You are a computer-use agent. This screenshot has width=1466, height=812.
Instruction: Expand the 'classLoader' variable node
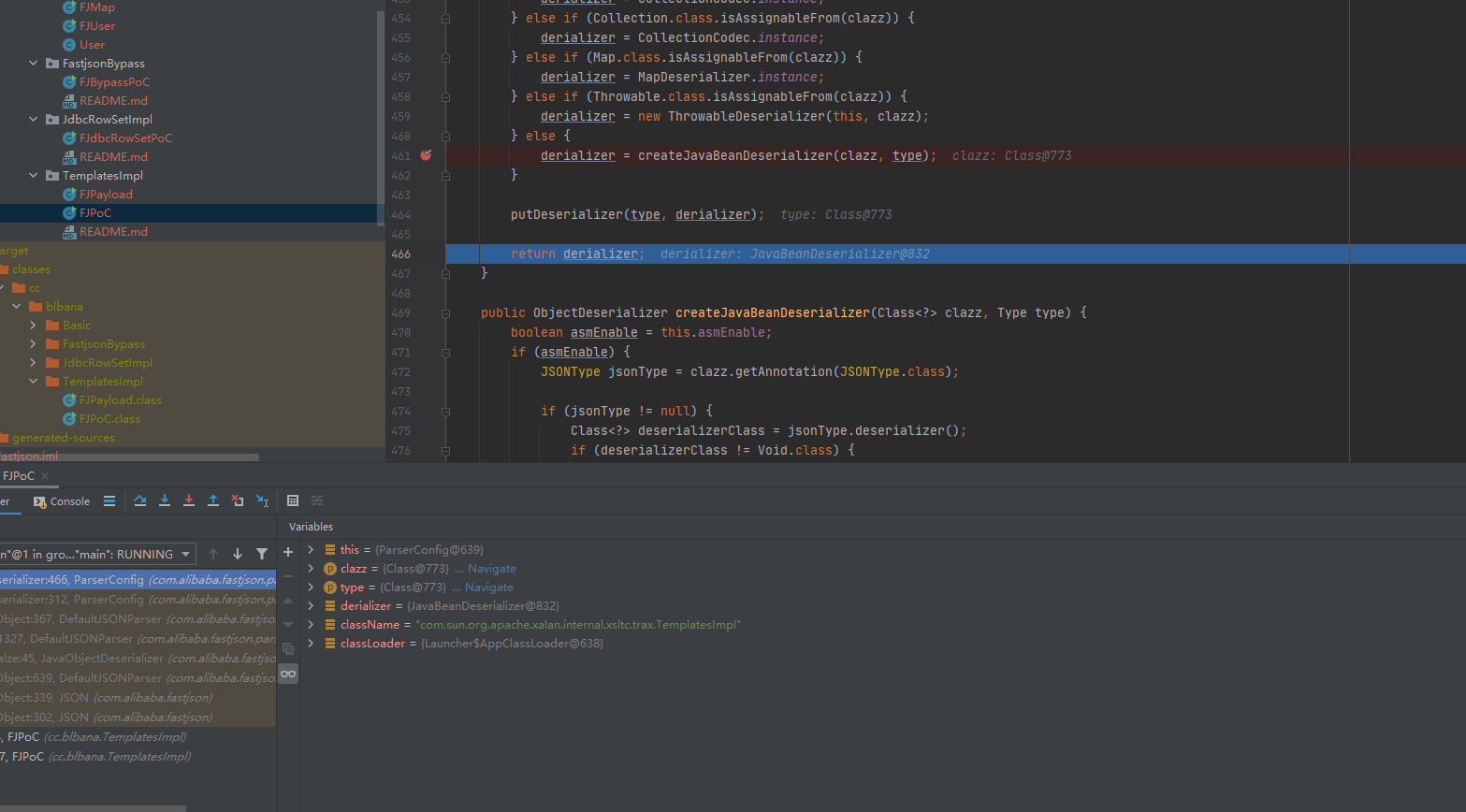coord(311,644)
